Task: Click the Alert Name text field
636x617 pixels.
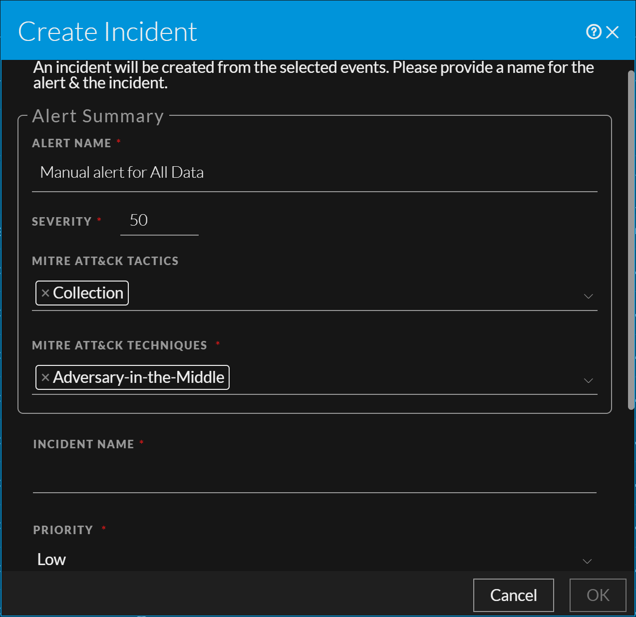Action: pyautogui.click(x=314, y=173)
